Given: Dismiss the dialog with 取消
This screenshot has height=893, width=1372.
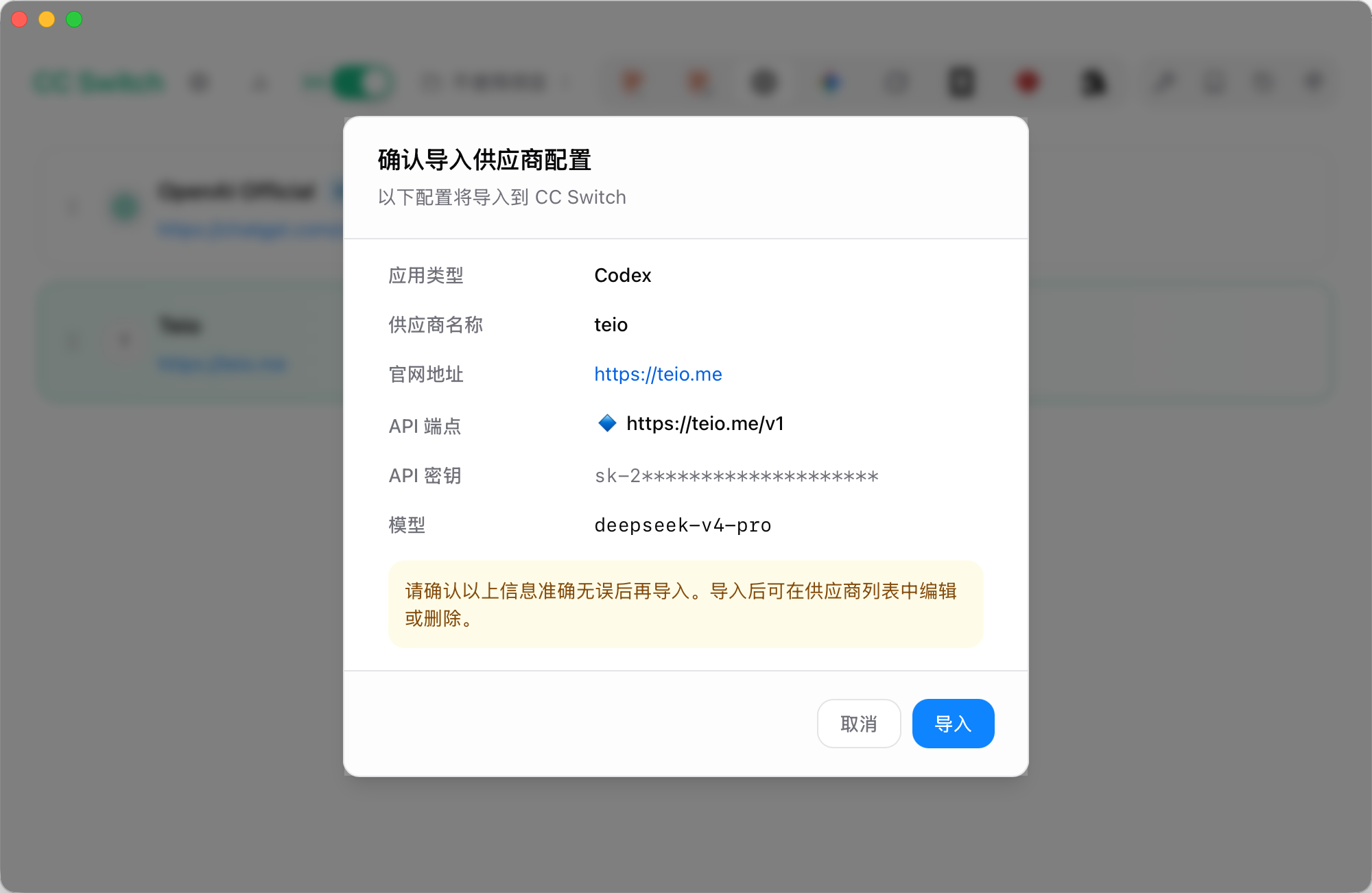Looking at the screenshot, I should [x=859, y=724].
